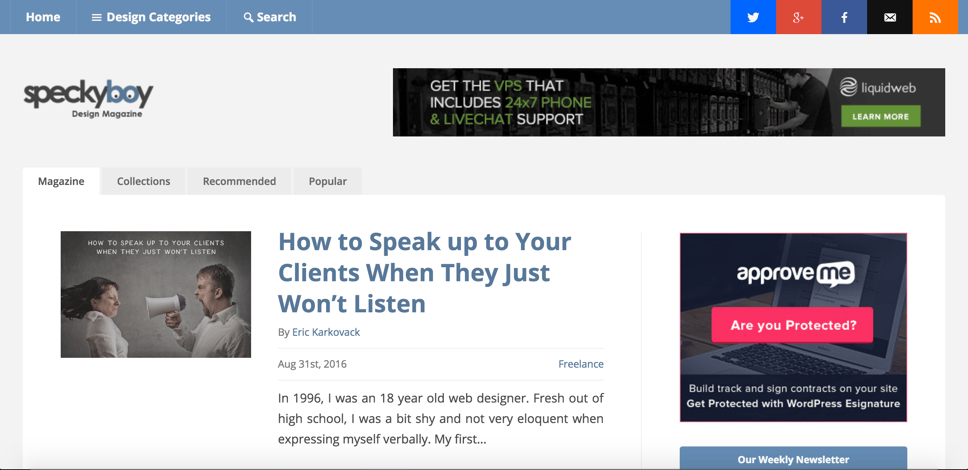Image resolution: width=968 pixels, height=470 pixels.
Task: Click the Speckyboy Design Magazine logo
Action: 88,99
